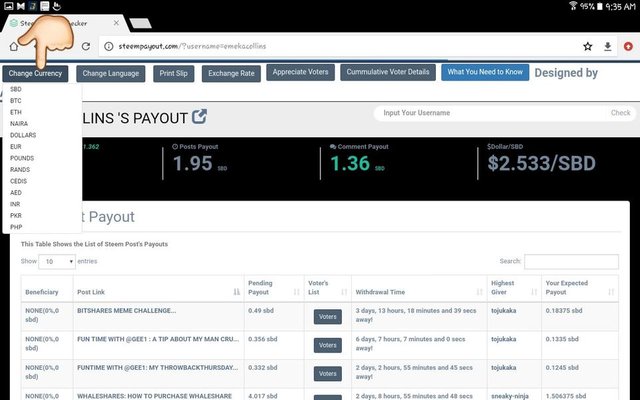Open WHALESHARES: HOW TO PURCHASE link
The width and height of the screenshot is (640, 400).
tap(154, 396)
